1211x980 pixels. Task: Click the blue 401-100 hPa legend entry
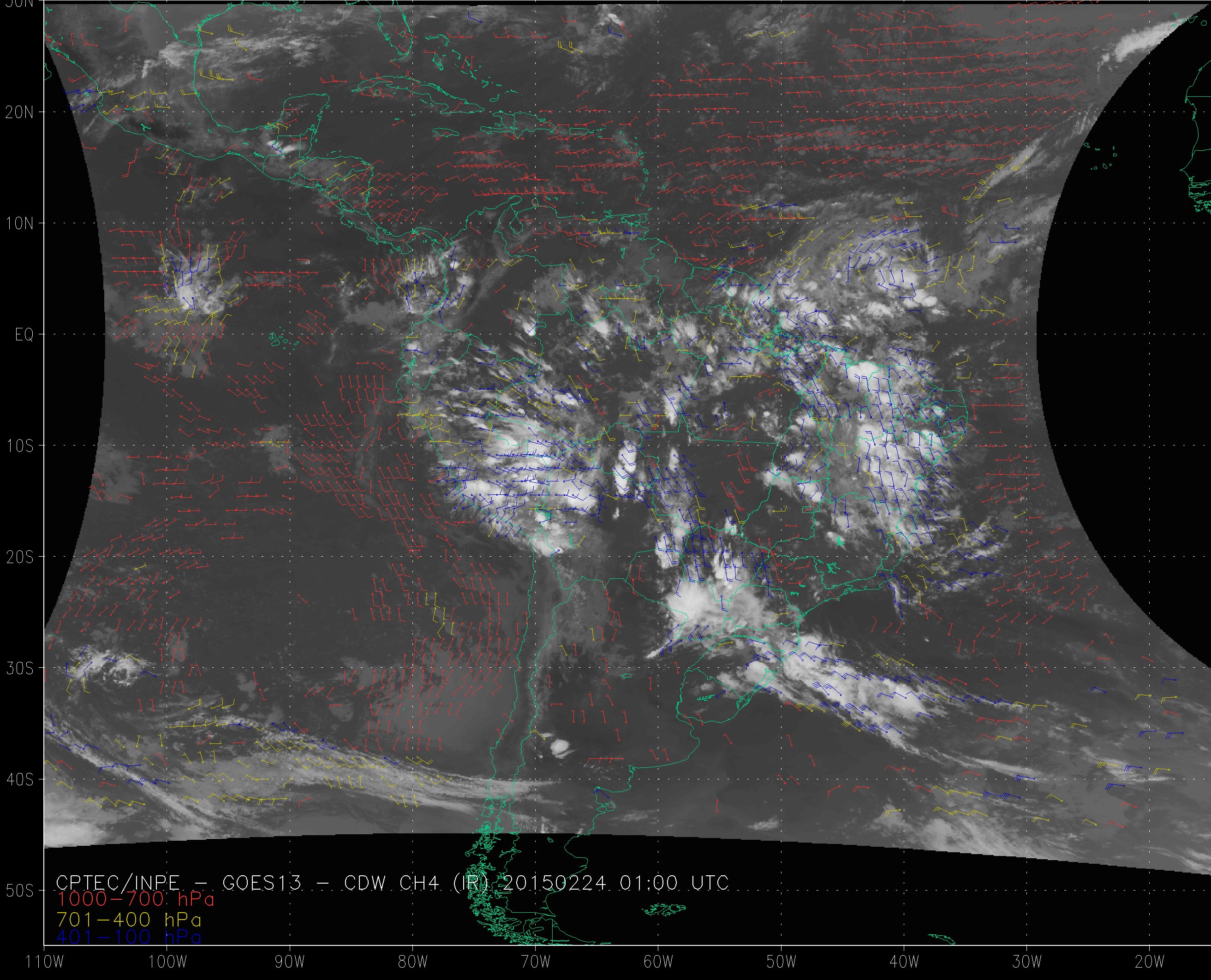pos(129,937)
